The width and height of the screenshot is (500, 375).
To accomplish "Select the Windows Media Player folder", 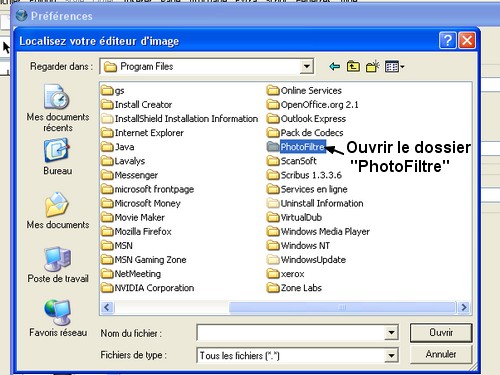I will pos(319,231).
